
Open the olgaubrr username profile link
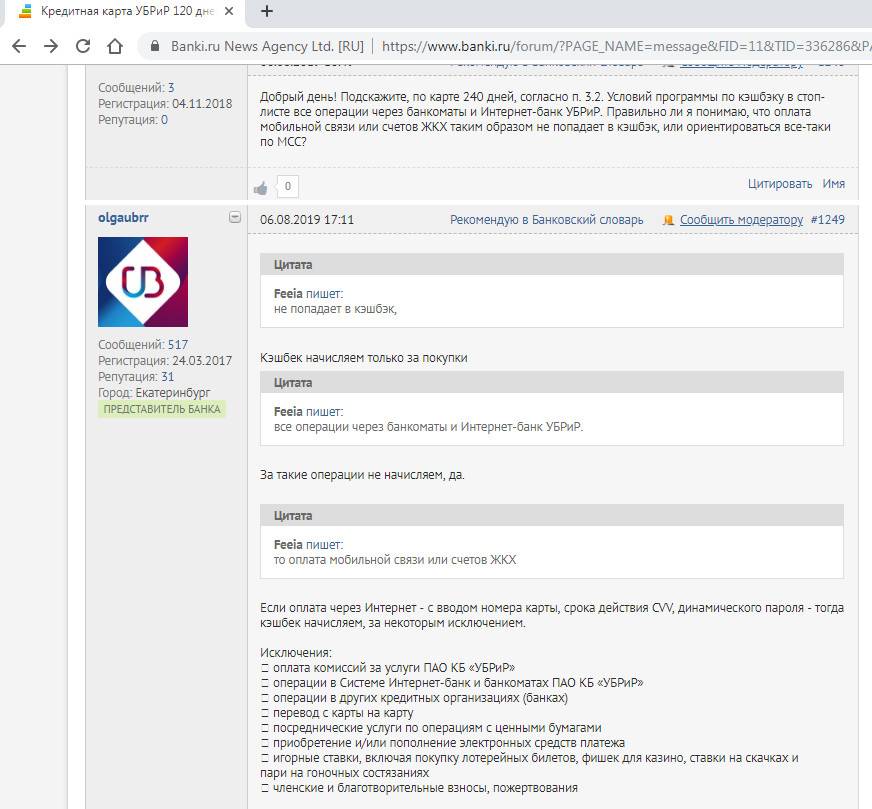coord(124,218)
